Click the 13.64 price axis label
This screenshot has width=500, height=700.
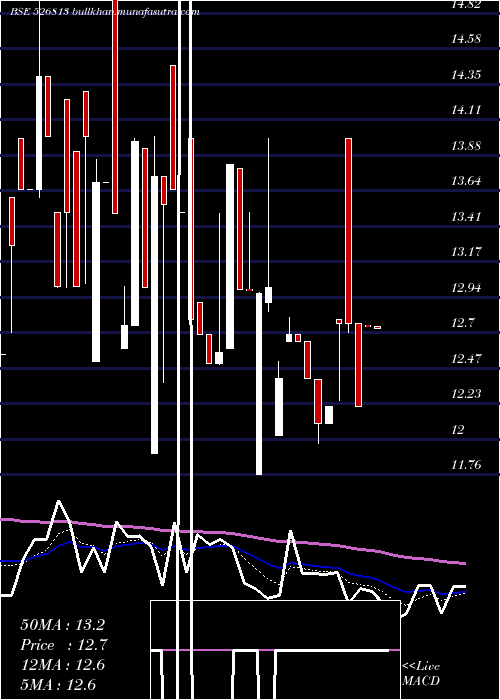466,181
